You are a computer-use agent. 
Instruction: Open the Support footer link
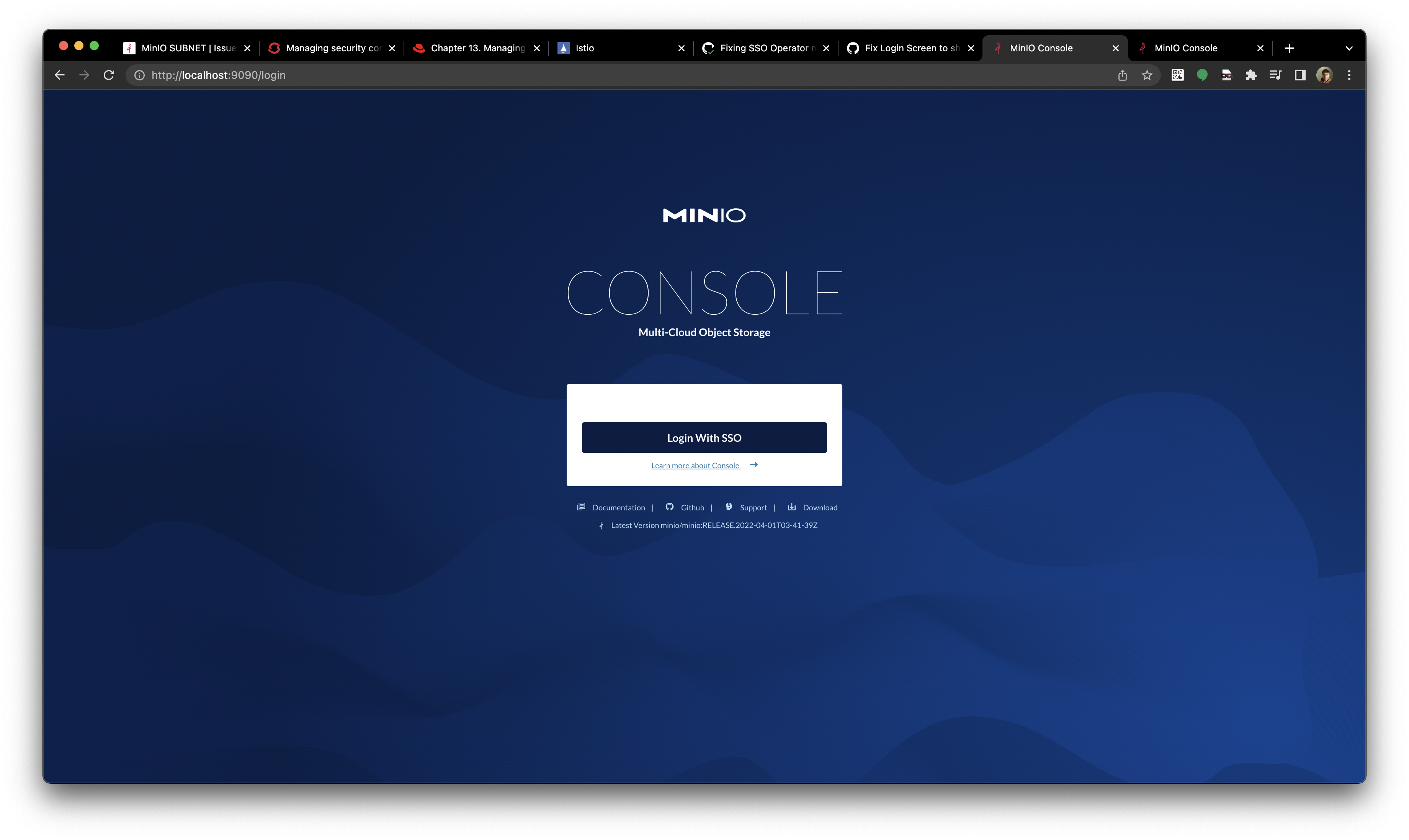(x=753, y=507)
